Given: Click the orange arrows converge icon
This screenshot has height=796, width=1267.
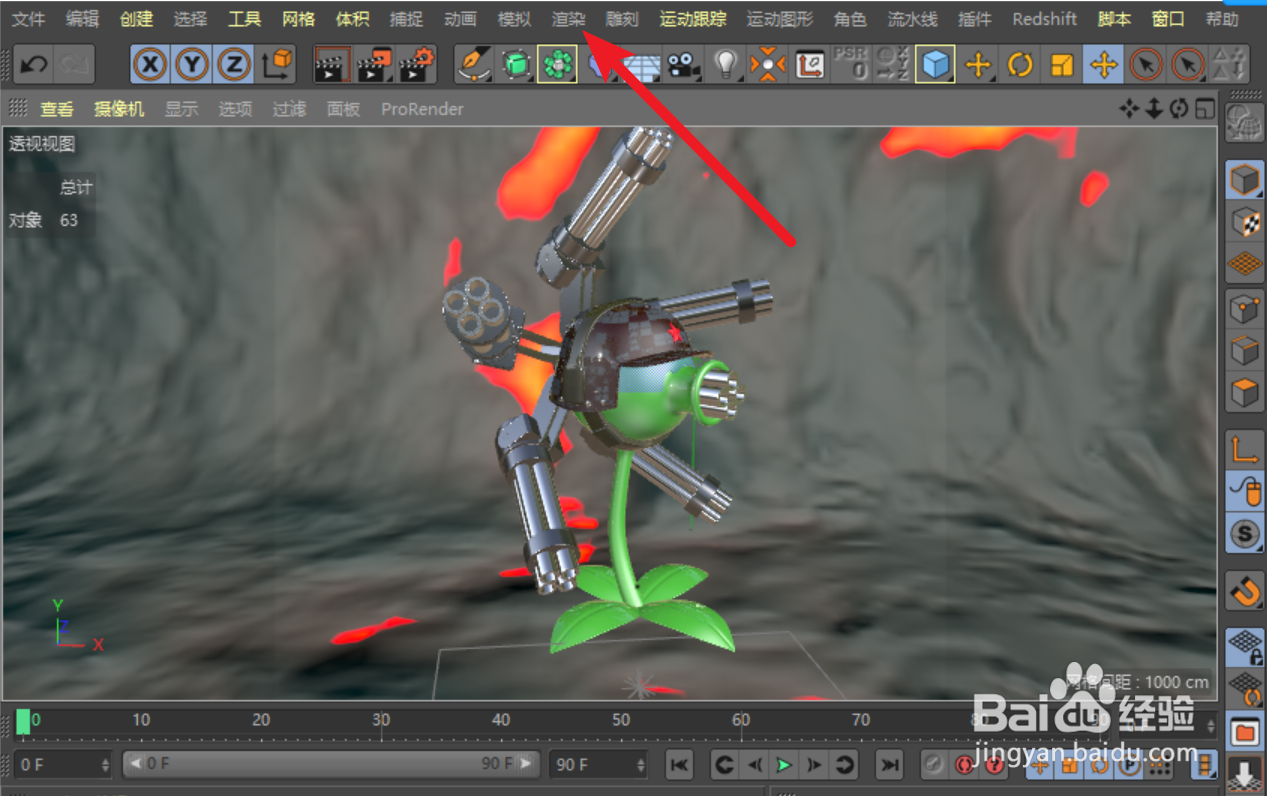Looking at the screenshot, I should 768,65.
